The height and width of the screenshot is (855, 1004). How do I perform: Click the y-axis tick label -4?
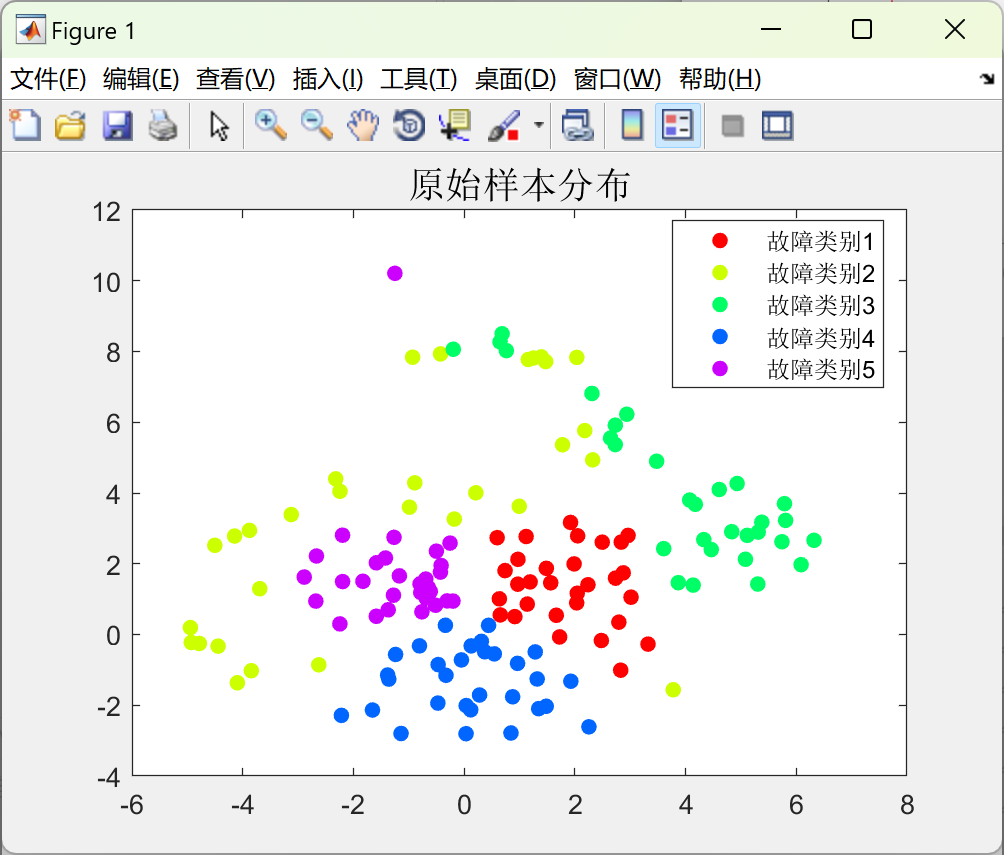coord(109,778)
